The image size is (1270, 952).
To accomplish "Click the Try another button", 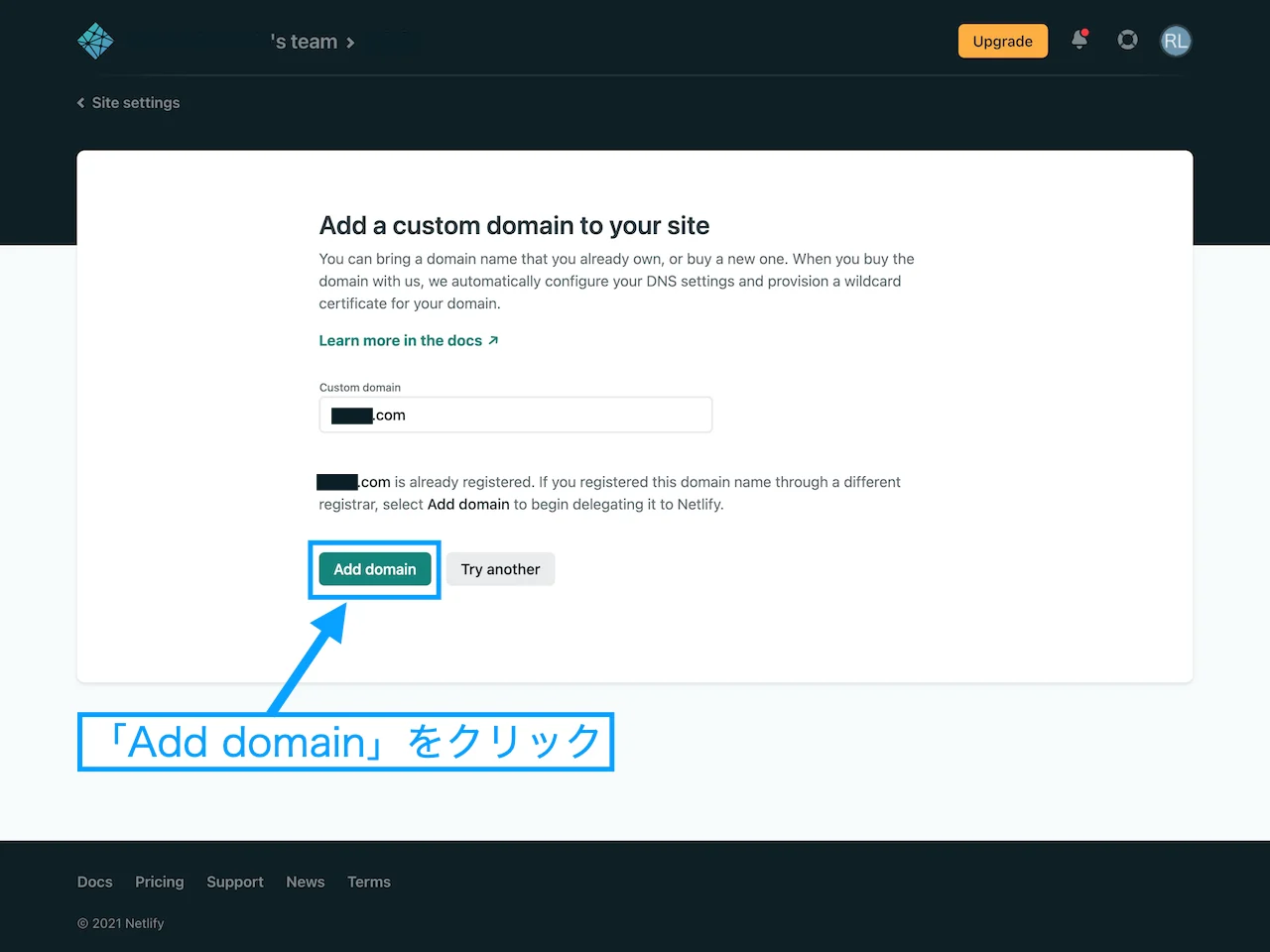I will coord(500,569).
